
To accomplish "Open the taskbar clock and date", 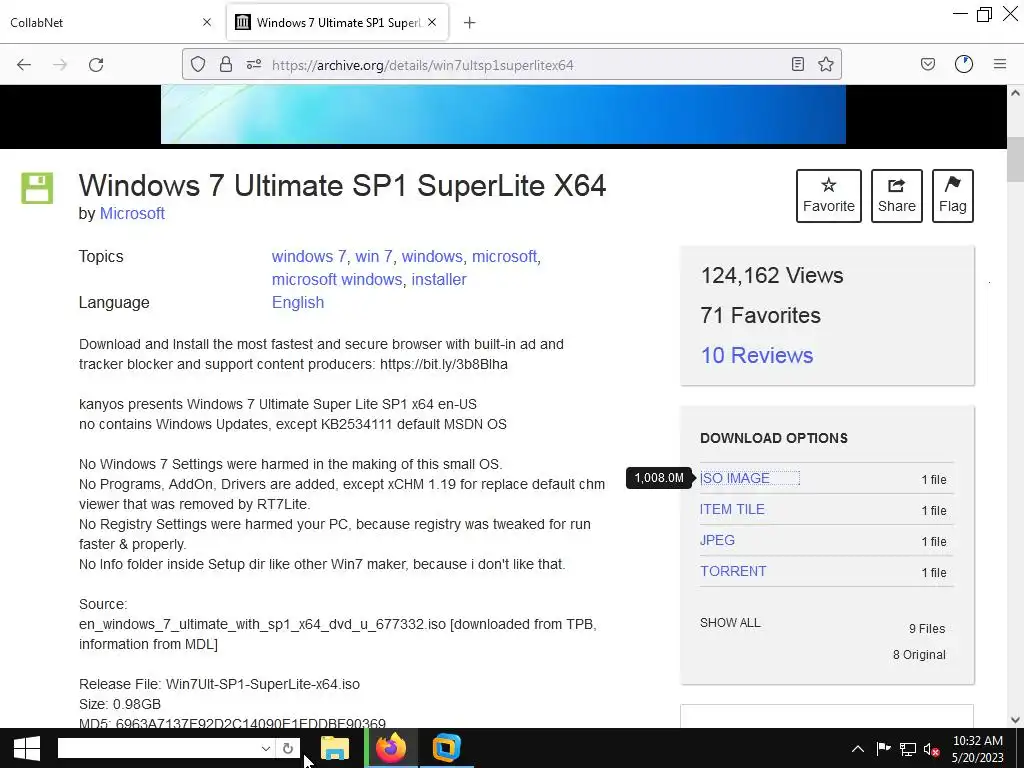I will coord(978,749).
